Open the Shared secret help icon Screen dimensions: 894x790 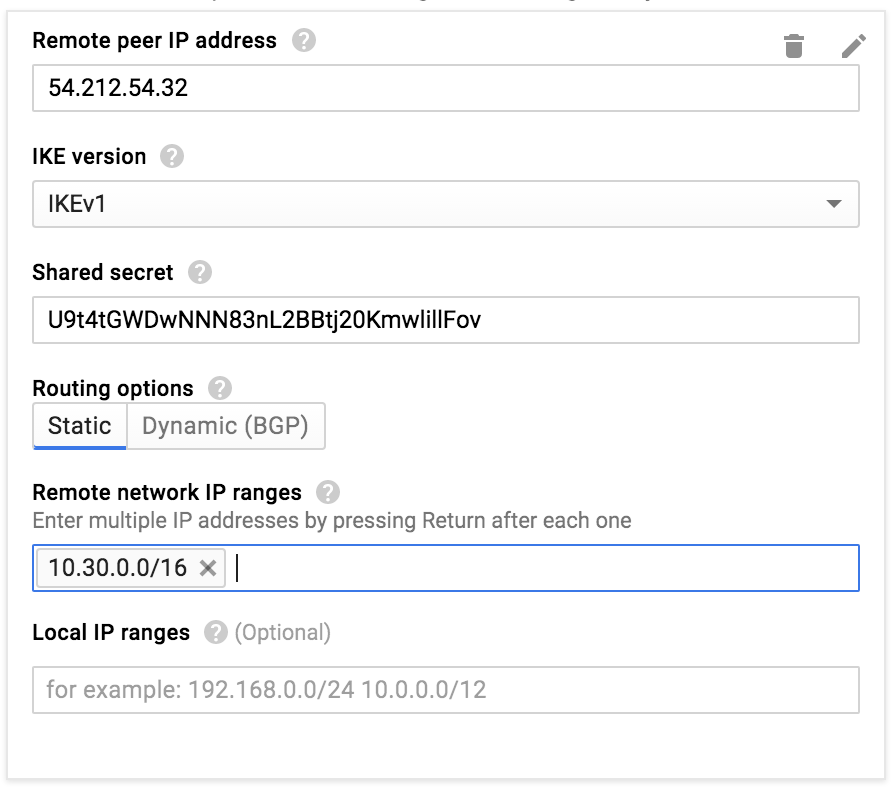click(200, 272)
